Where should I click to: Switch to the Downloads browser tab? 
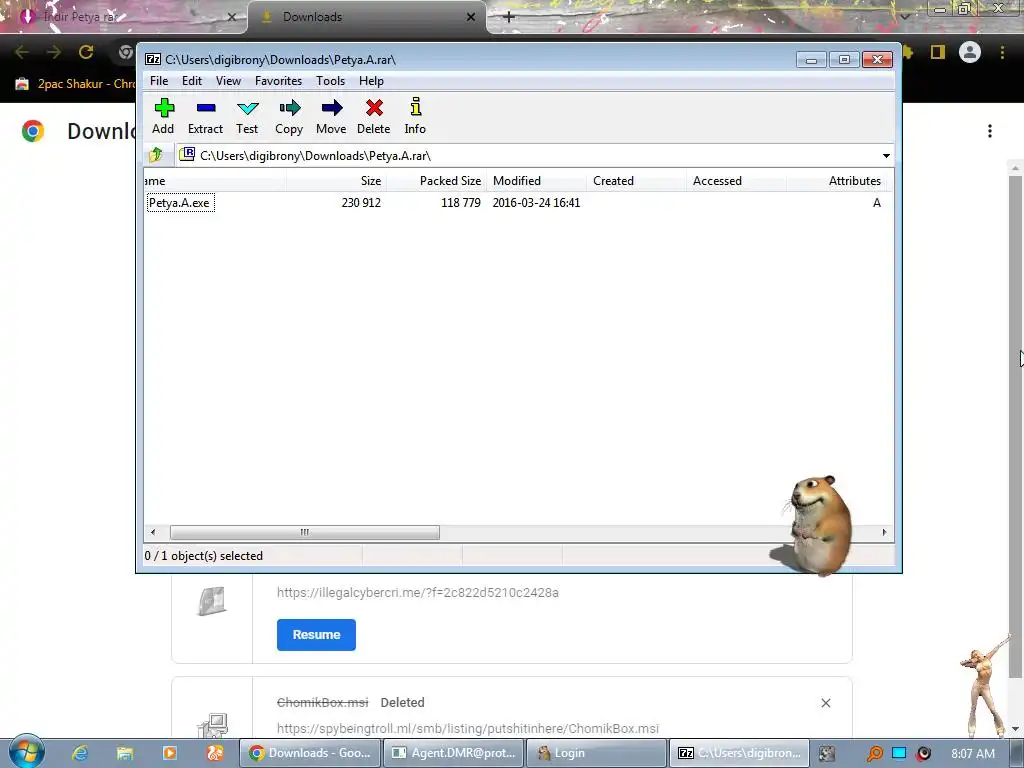(x=366, y=17)
